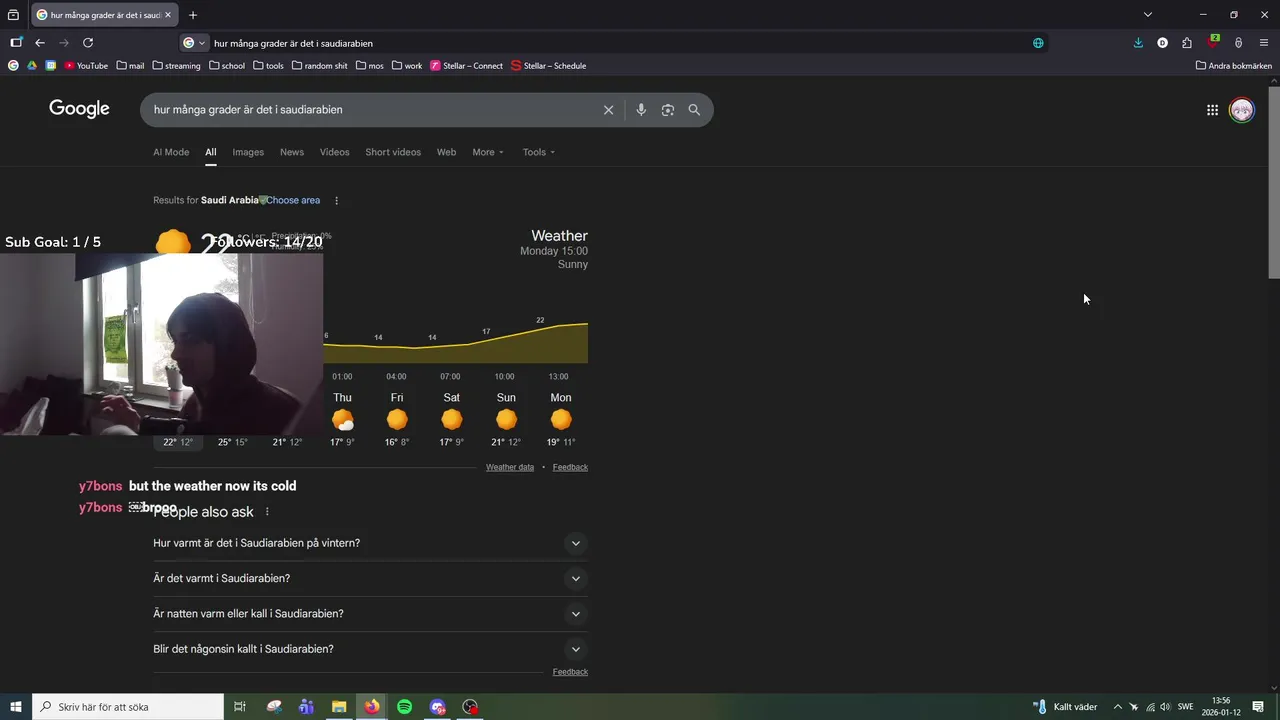The width and height of the screenshot is (1280, 720).
Task: Click the magnifier search submit icon
Action: pyautogui.click(x=694, y=110)
